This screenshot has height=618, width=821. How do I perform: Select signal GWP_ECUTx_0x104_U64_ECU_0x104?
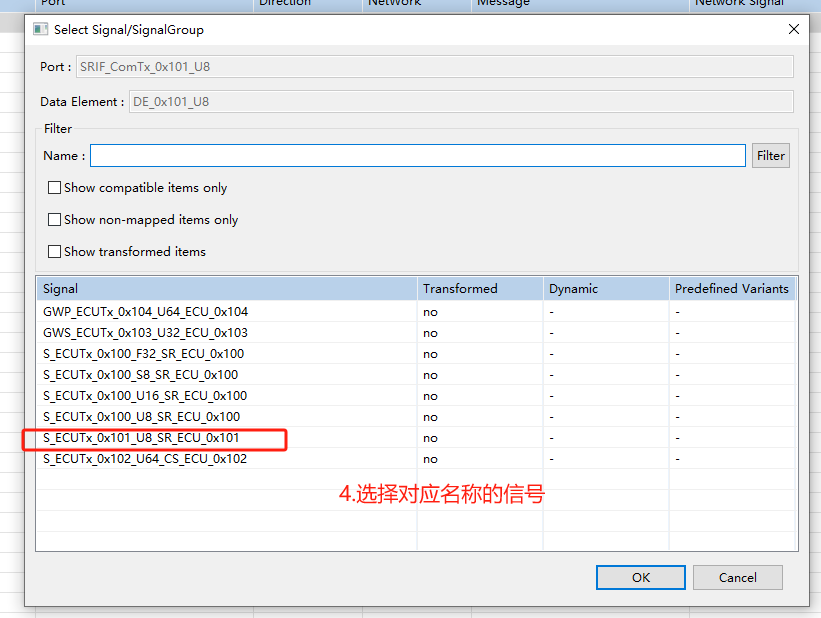(x=145, y=312)
